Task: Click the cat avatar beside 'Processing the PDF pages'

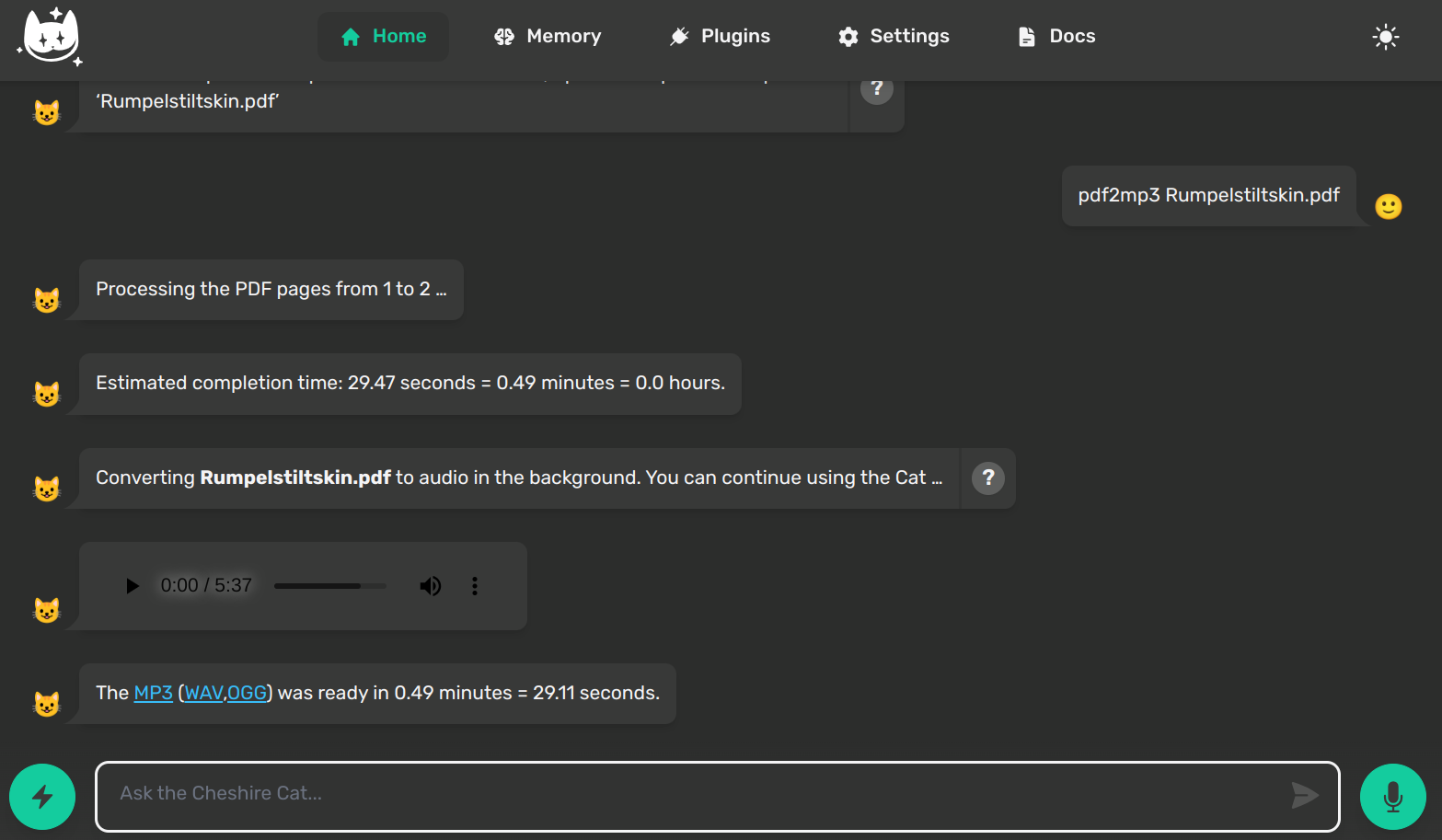Action: pyautogui.click(x=47, y=300)
